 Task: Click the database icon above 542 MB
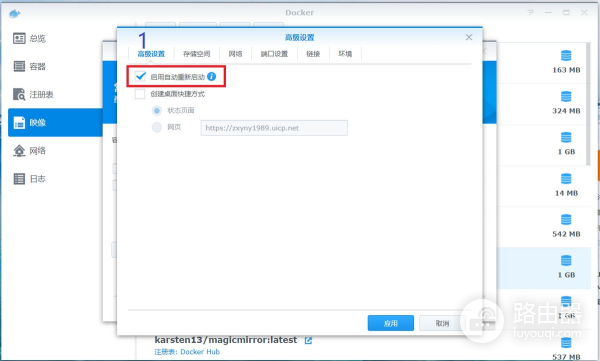pos(566,220)
